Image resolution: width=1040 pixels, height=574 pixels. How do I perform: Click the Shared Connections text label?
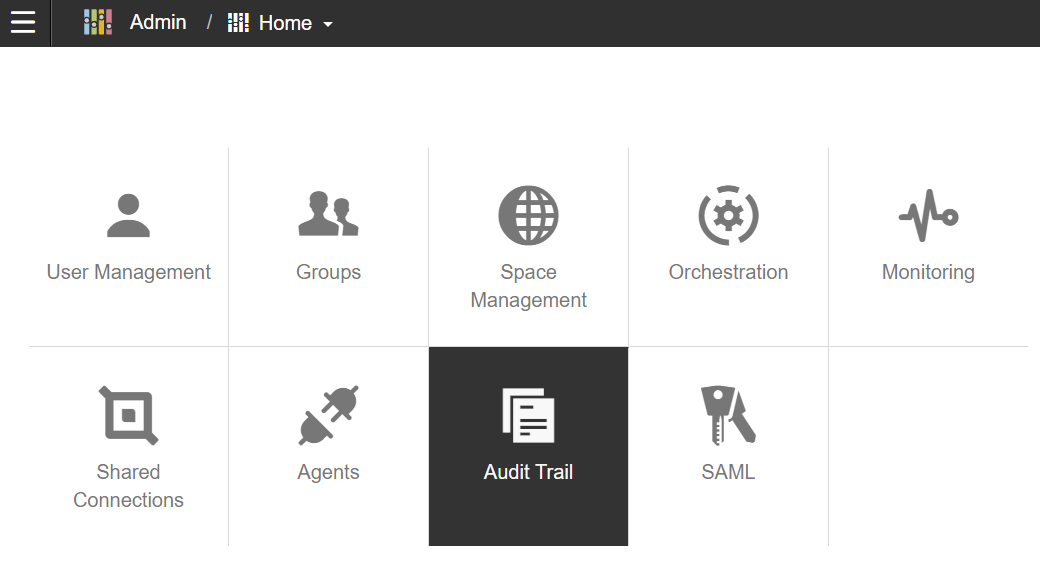129,486
